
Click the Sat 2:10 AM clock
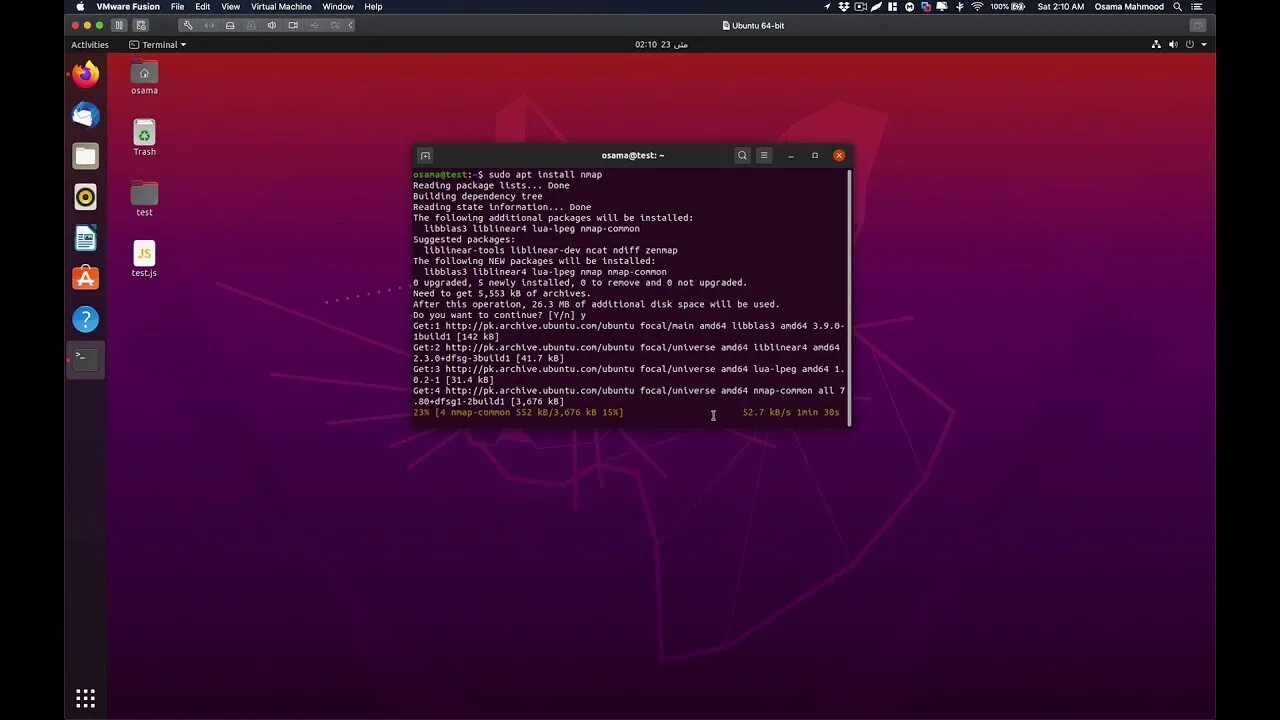(1061, 7)
